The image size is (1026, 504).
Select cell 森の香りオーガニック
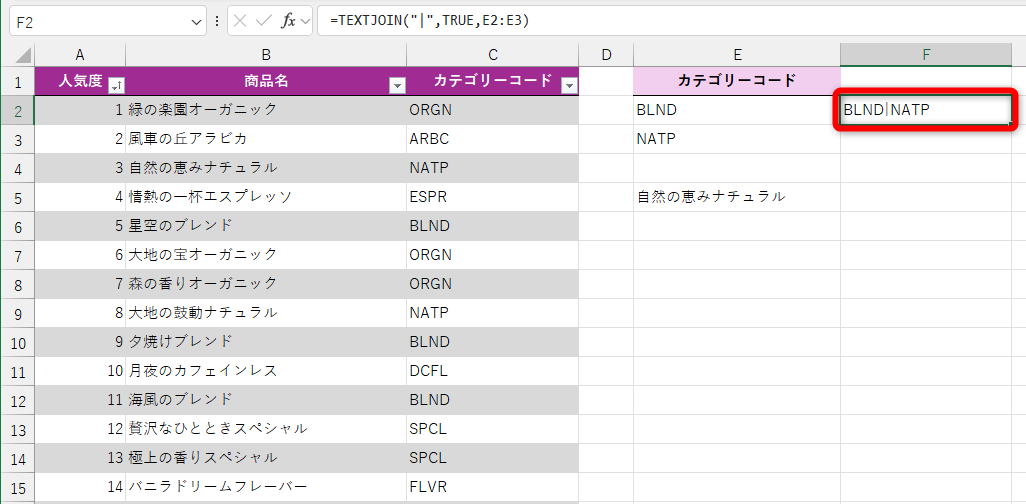pyautogui.click(x=266, y=283)
